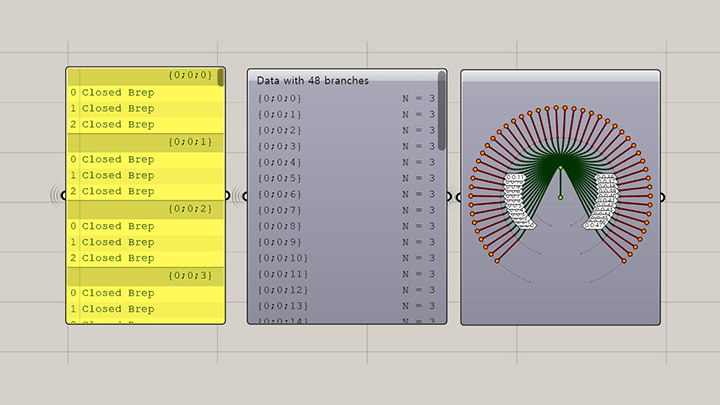
Task: Click the 0;0;47 label in tree view
Action: (x=594, y=225)
